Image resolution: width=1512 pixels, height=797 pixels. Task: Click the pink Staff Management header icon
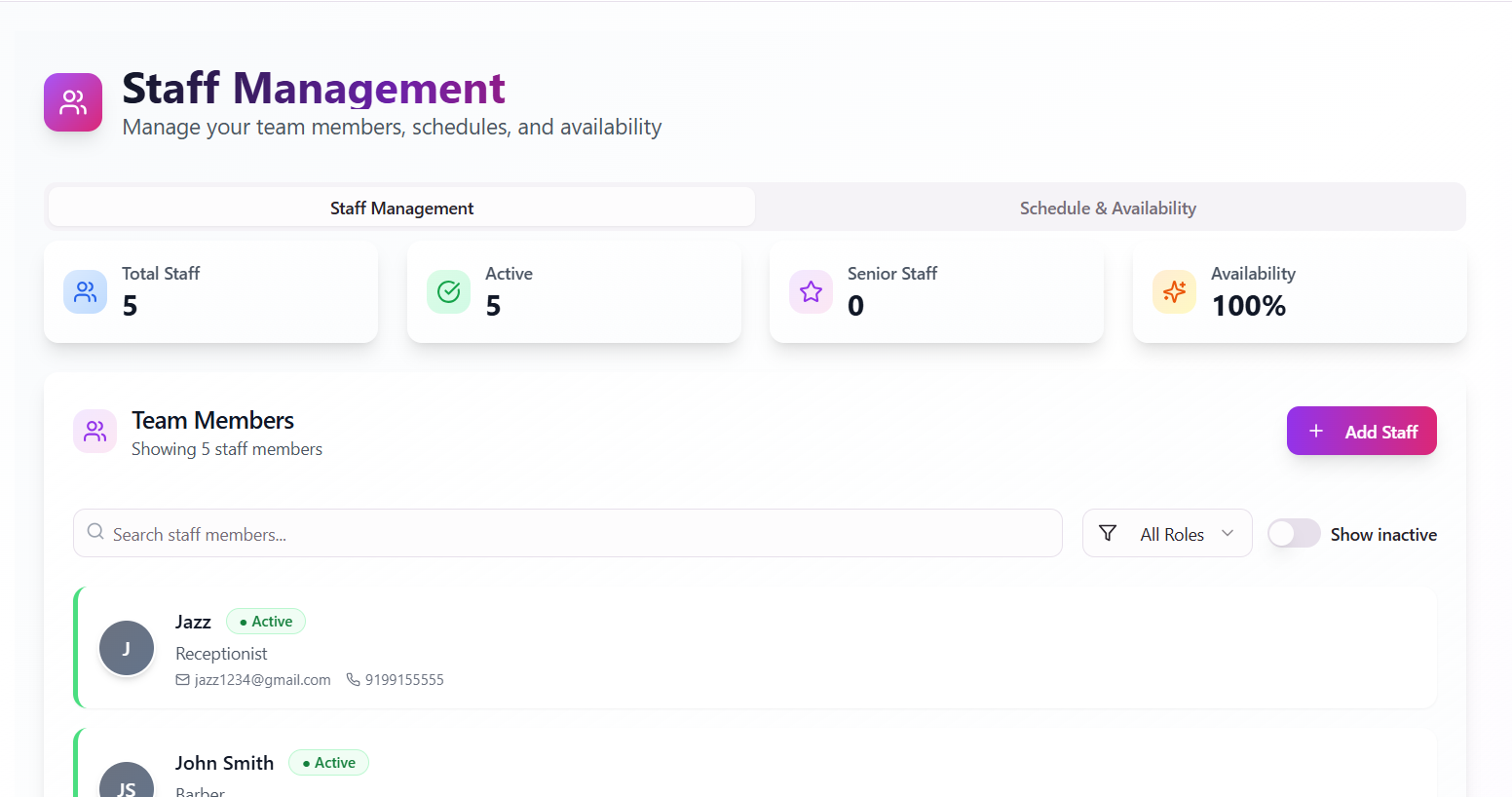[73, 102]
